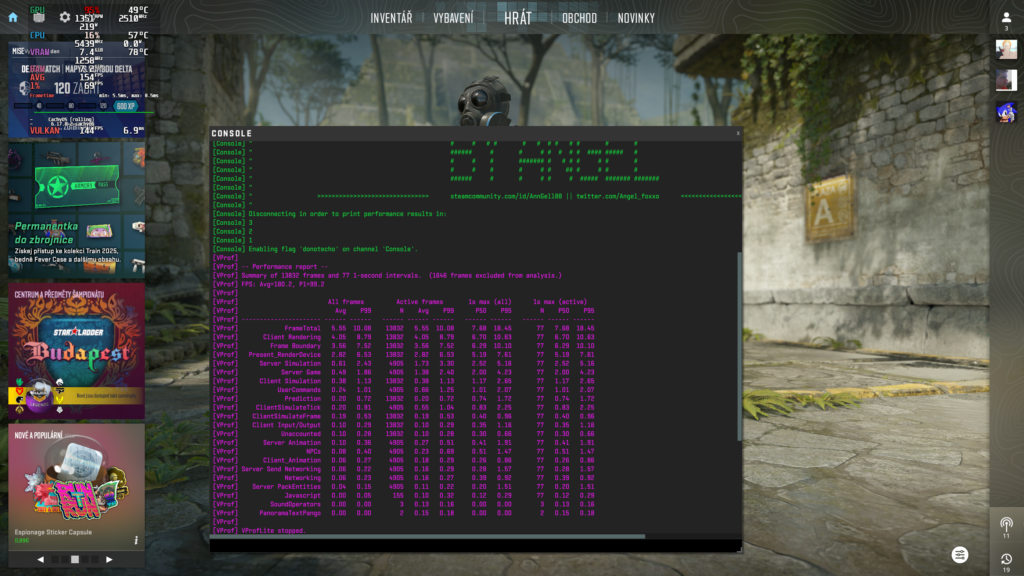Open the StarLadder Budapest championship banner
The width and height of the screenshot is (1024, 576).
coord(77,351)
